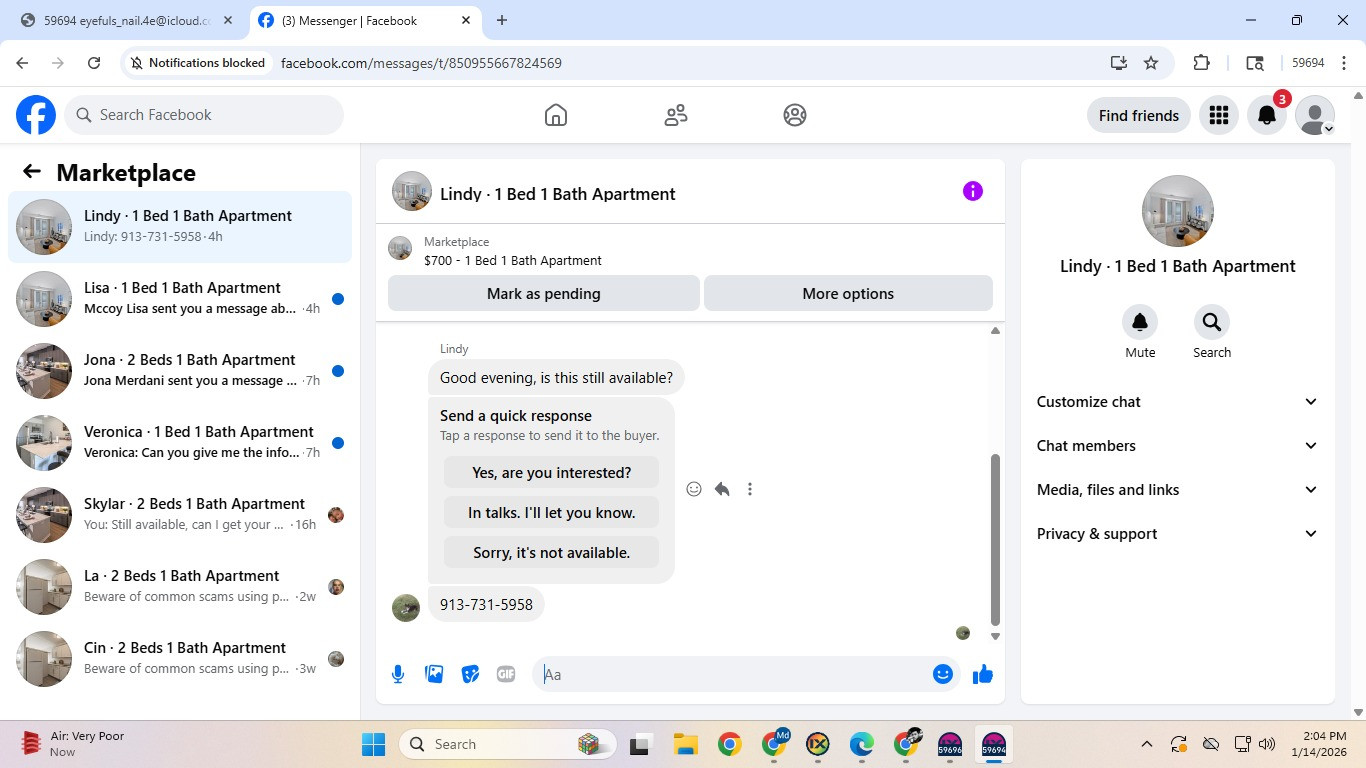Show hidden system tray icons

pyautogui.click(x=1147, y=744)
